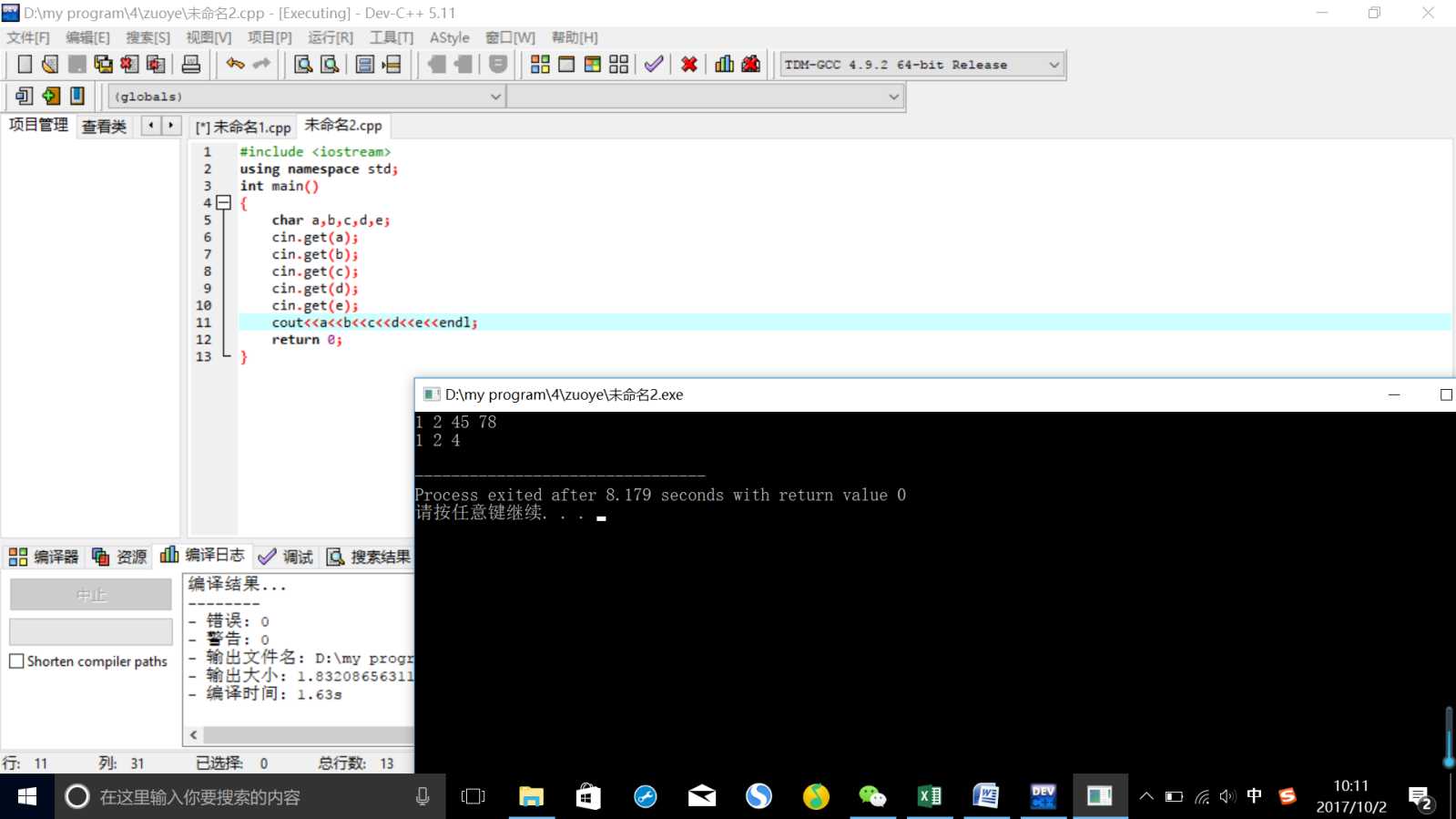
Task: Click the red X Stop Execution icon
Action: [x=689, y=64]
